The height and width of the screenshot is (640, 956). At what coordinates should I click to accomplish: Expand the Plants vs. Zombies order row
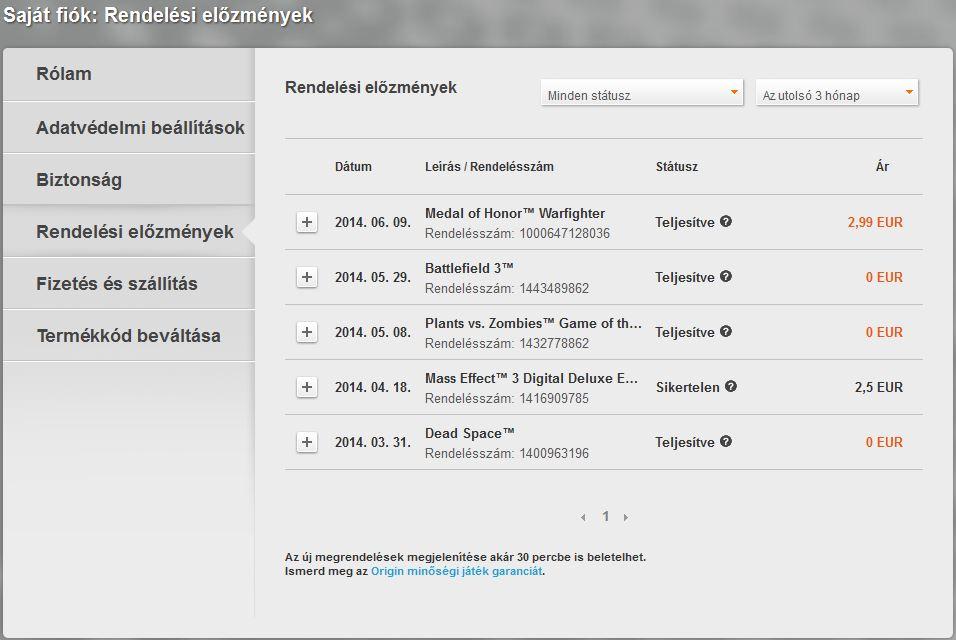[307, 332]
